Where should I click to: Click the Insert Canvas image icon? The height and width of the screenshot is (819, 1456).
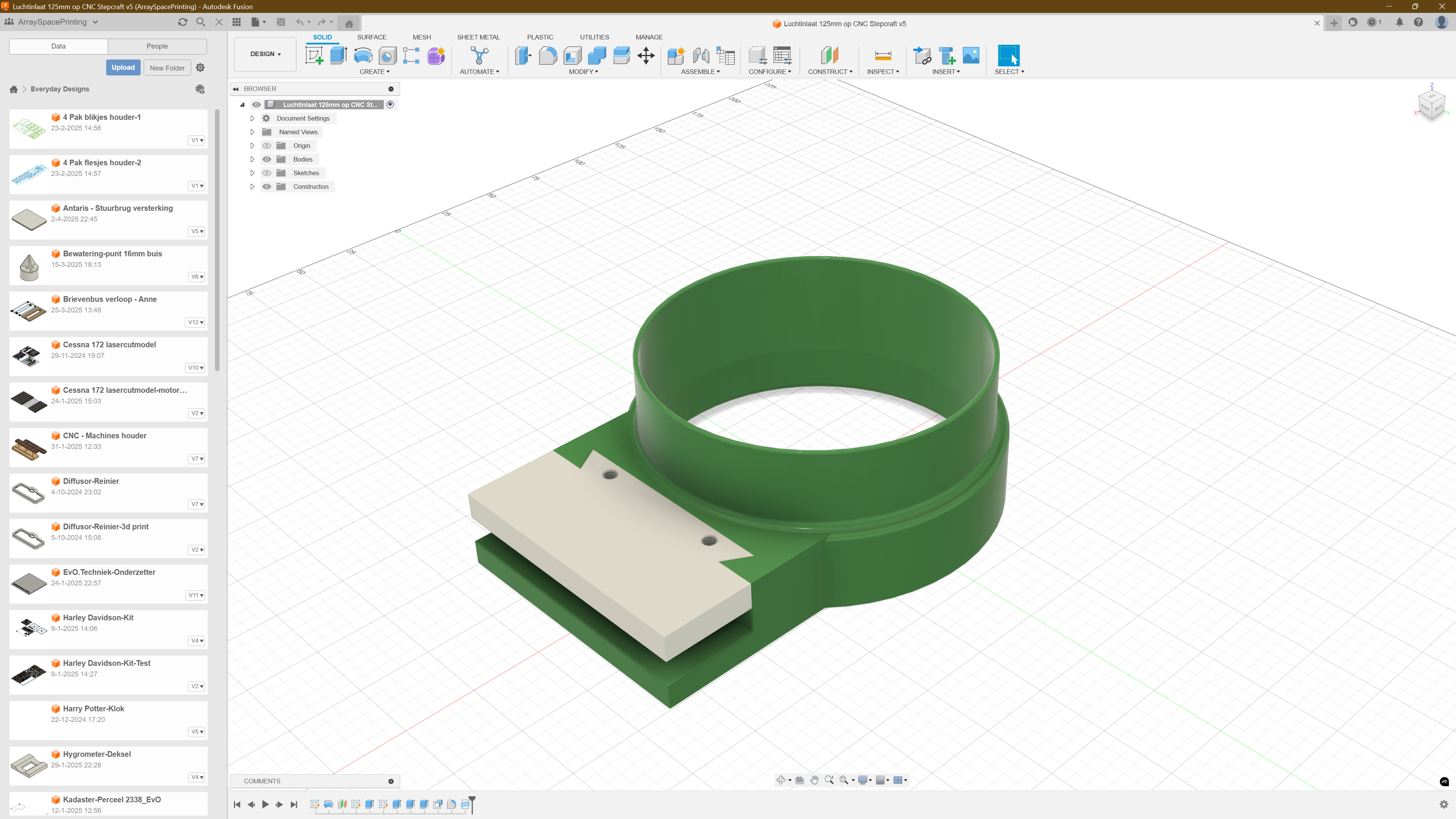click(971, 55)
